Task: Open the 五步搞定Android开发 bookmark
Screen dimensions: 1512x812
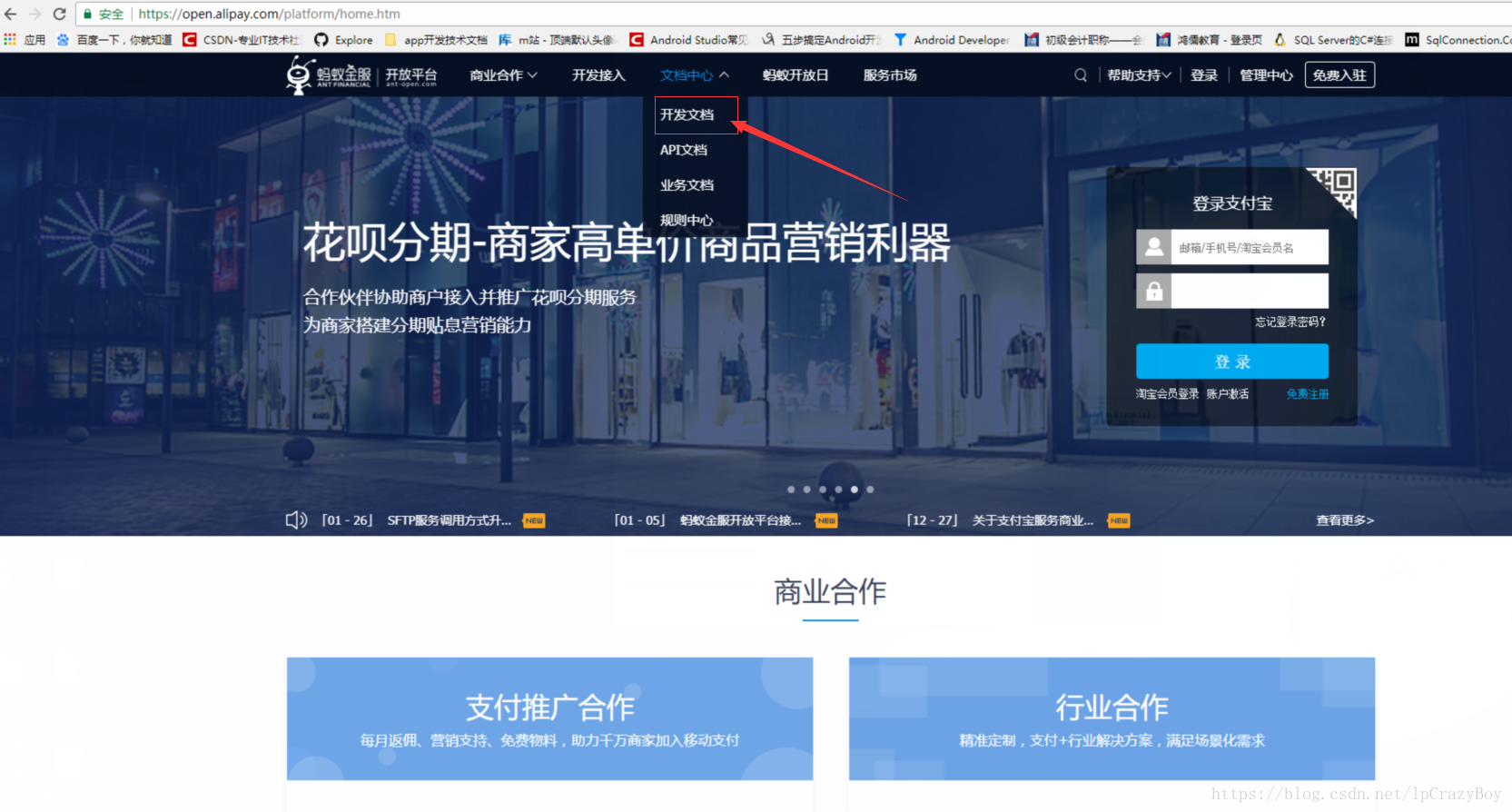Action: point(822,40)
